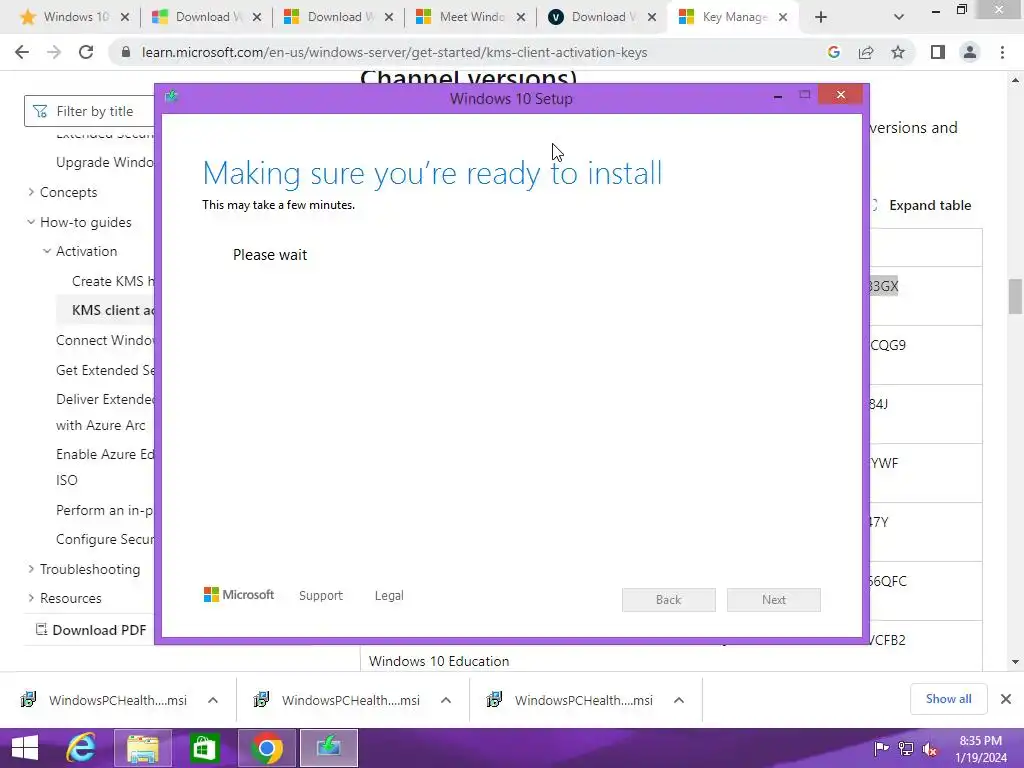Open the Windows Start button
The image size is (1024, 768).
click(x=25, y=748)
